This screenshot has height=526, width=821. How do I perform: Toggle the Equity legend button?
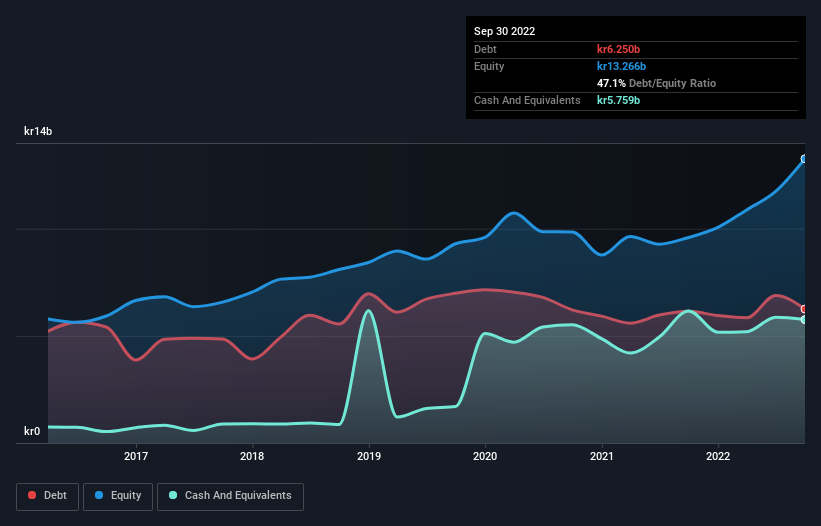coord(118,496)
